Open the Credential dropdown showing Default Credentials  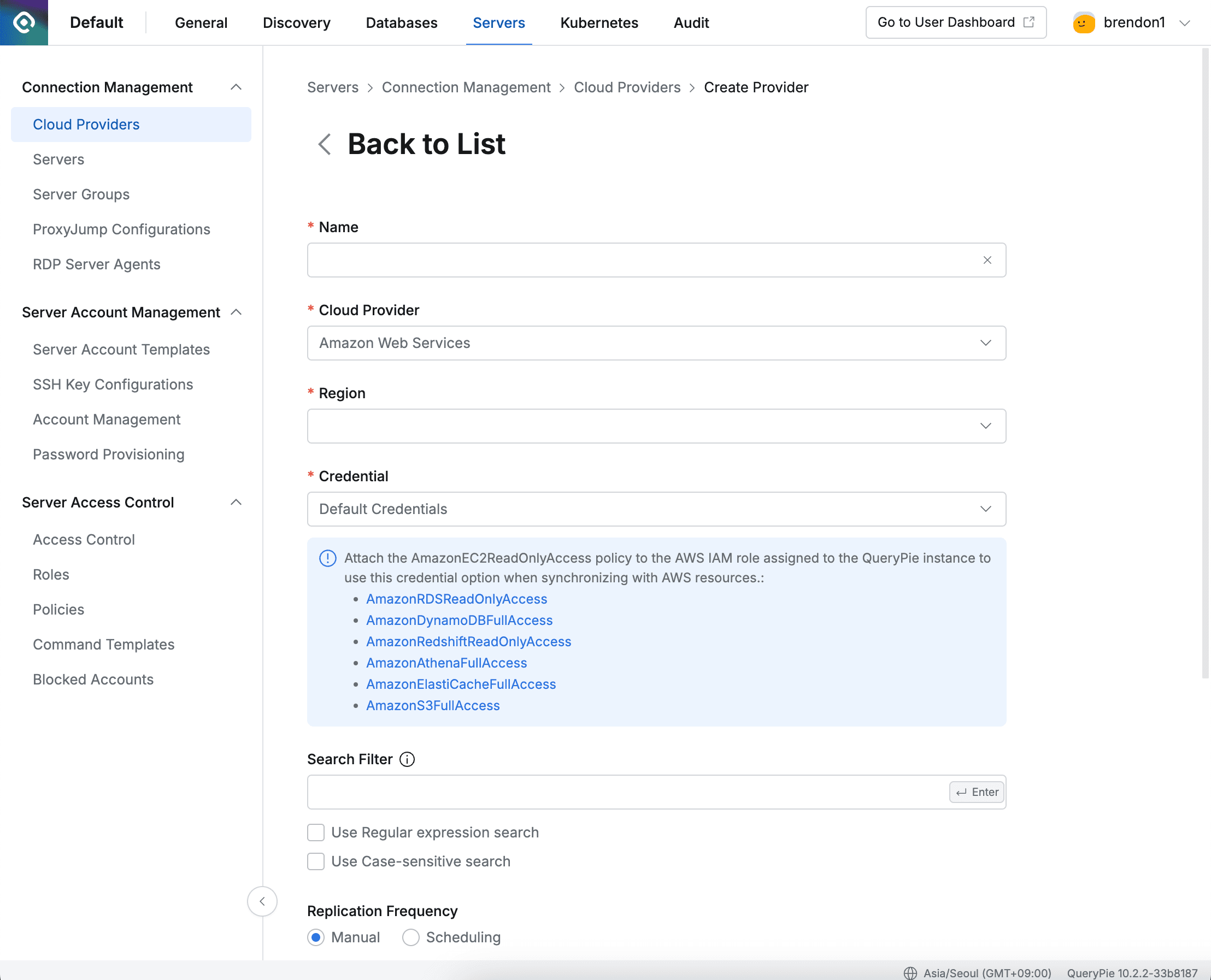tap(656, 509)
